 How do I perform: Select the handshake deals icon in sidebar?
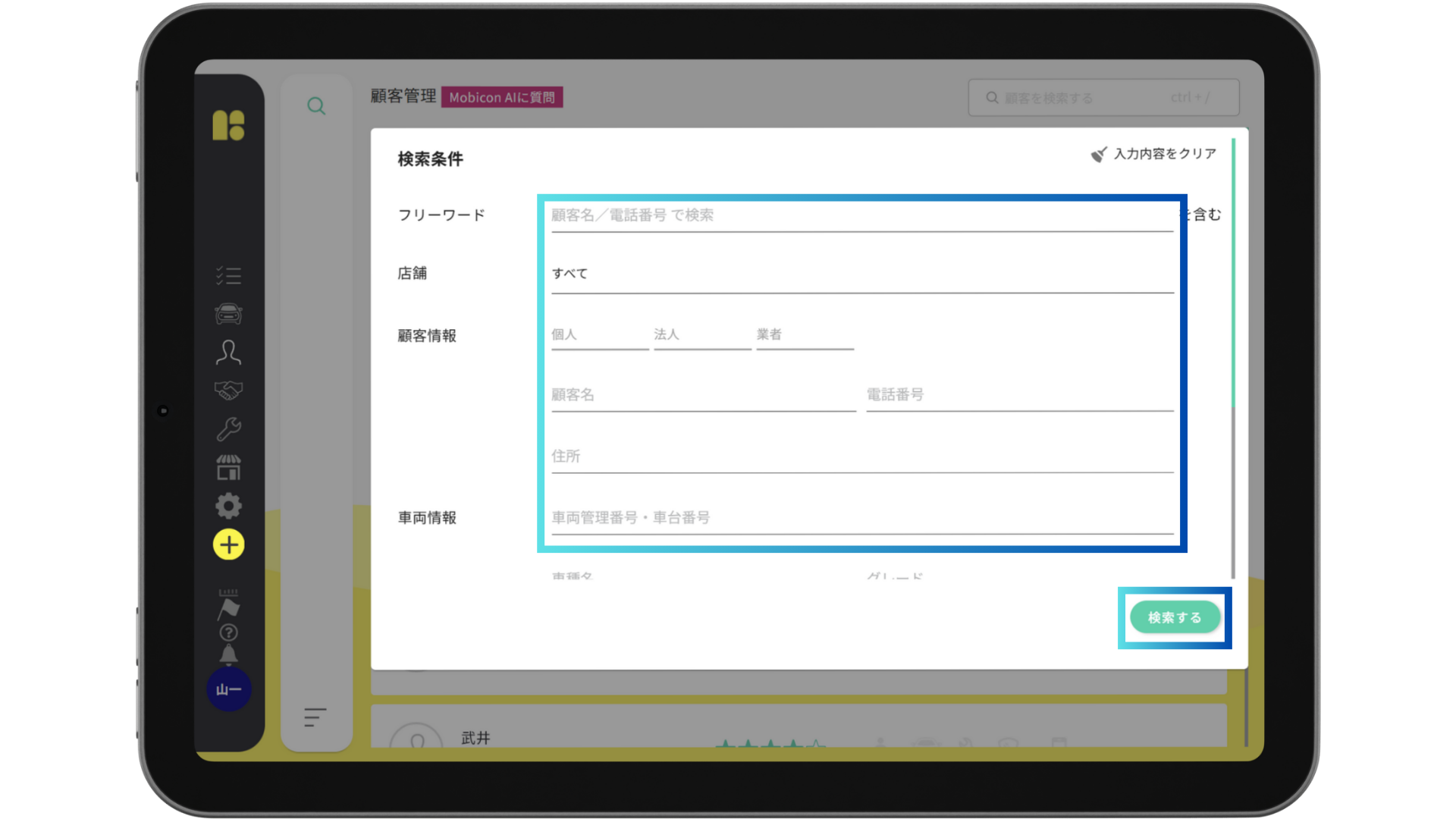click(x=229, y=390)
